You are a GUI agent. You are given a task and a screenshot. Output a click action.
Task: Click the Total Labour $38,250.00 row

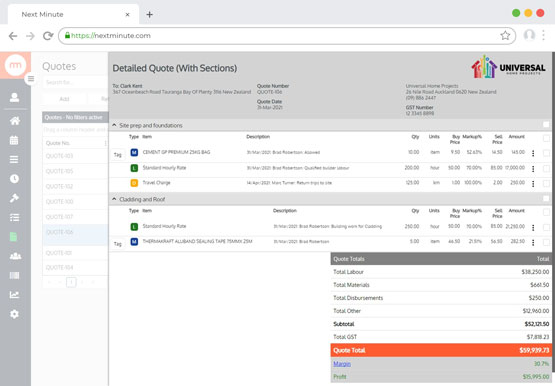click(x=441, y=272)
